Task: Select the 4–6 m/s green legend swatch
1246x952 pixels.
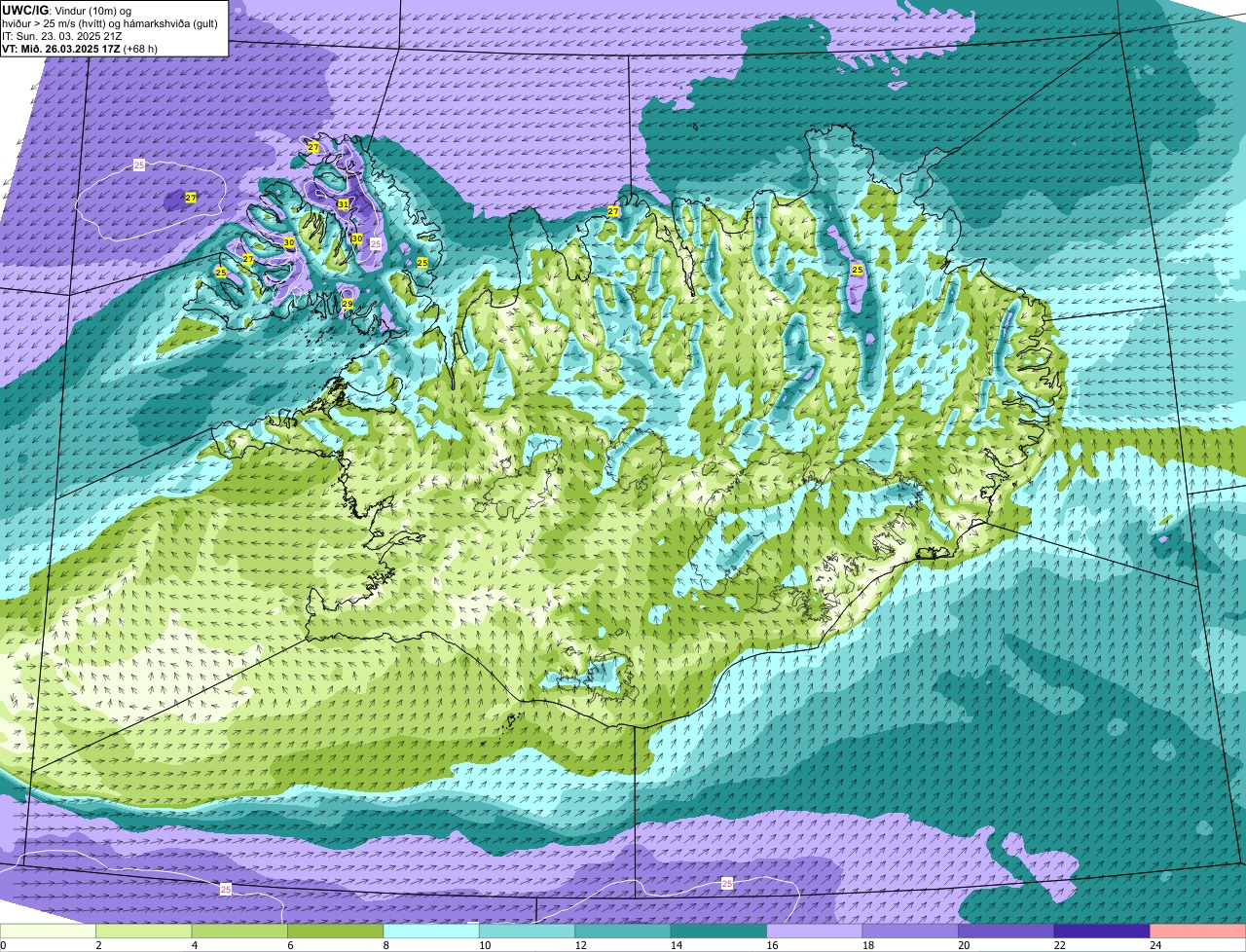Action: coord(239,931)
